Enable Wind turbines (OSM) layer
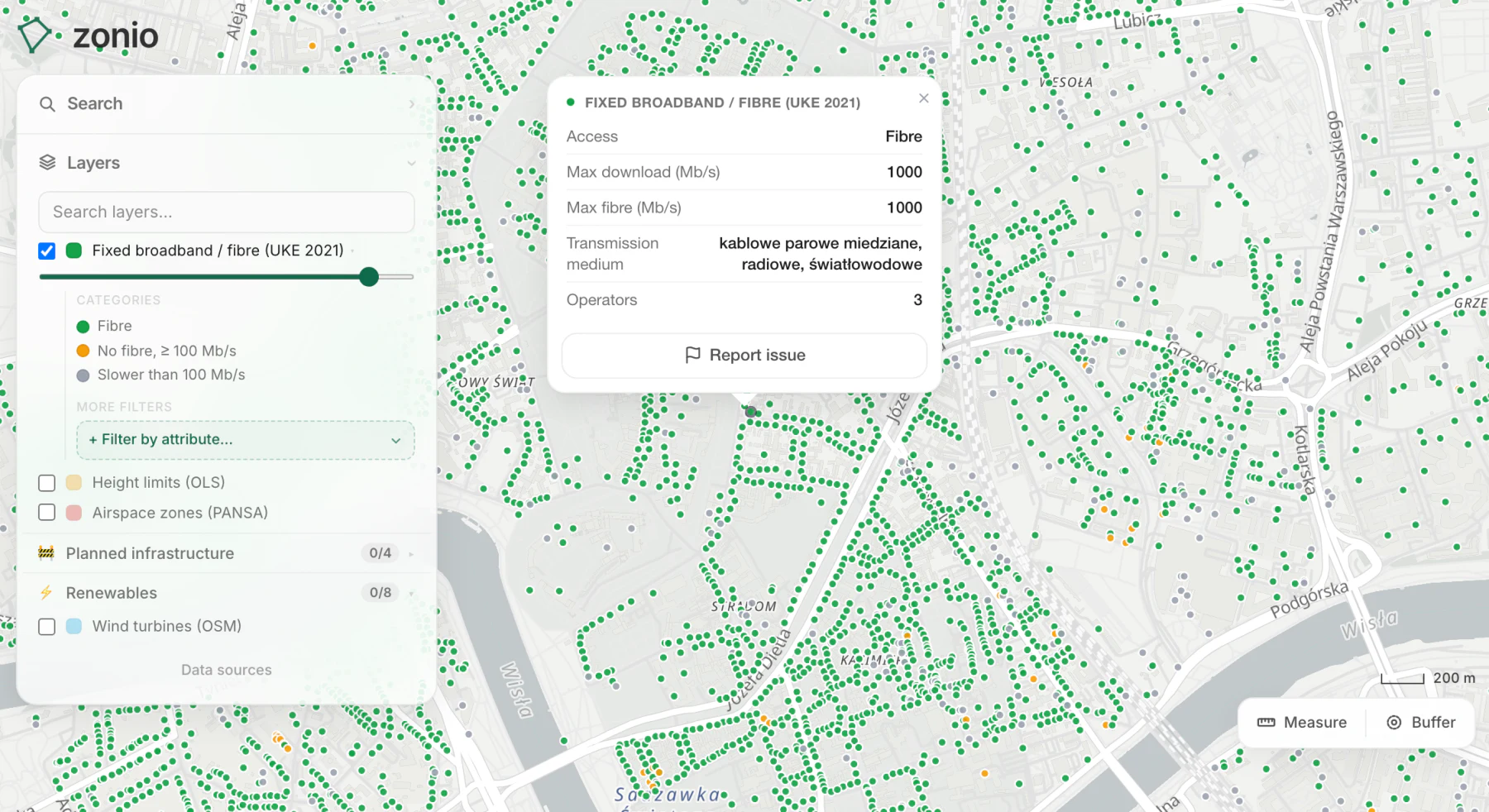The width and height of the screenshot is (1489, 812). coord(47,627)
